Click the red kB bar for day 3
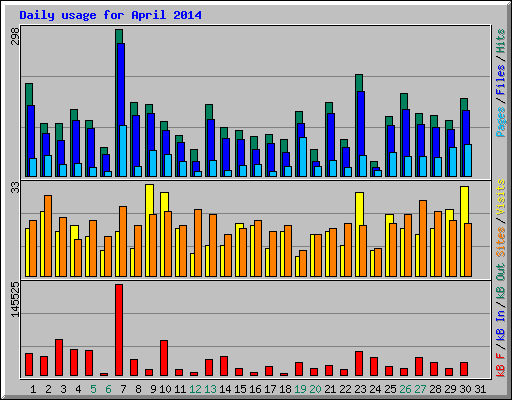 59,358
